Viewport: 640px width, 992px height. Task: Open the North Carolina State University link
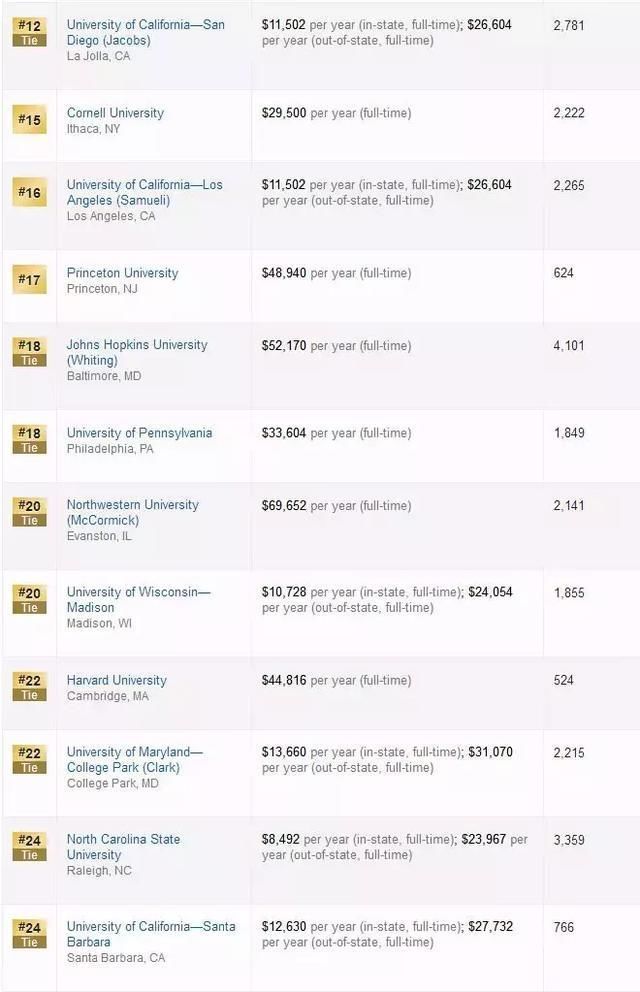(123, 846)
